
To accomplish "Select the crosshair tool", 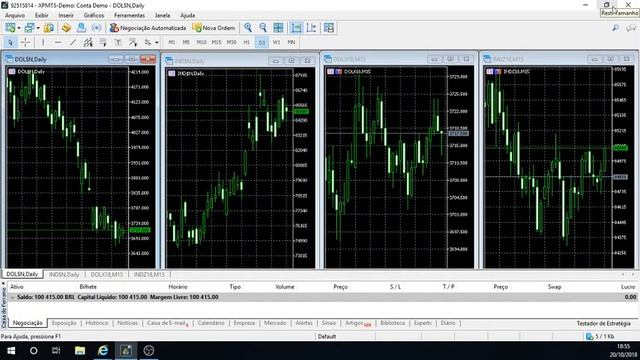I will (25, 42).
